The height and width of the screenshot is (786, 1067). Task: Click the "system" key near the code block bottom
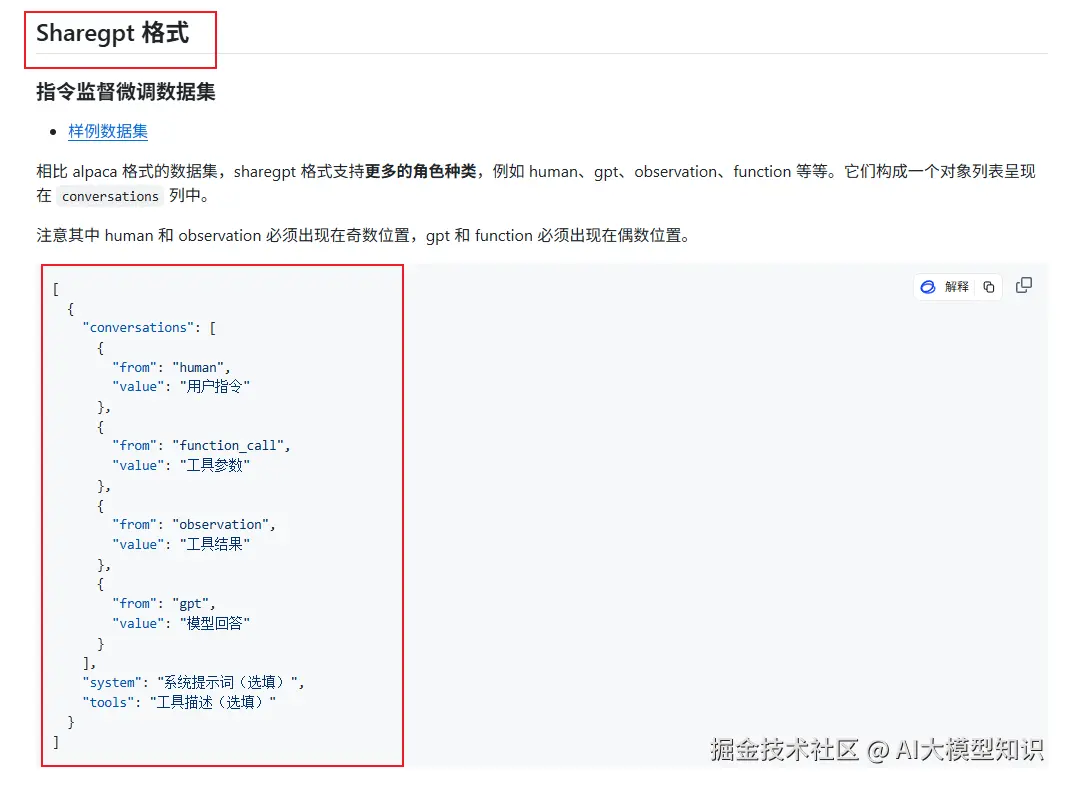pos(111,682)
